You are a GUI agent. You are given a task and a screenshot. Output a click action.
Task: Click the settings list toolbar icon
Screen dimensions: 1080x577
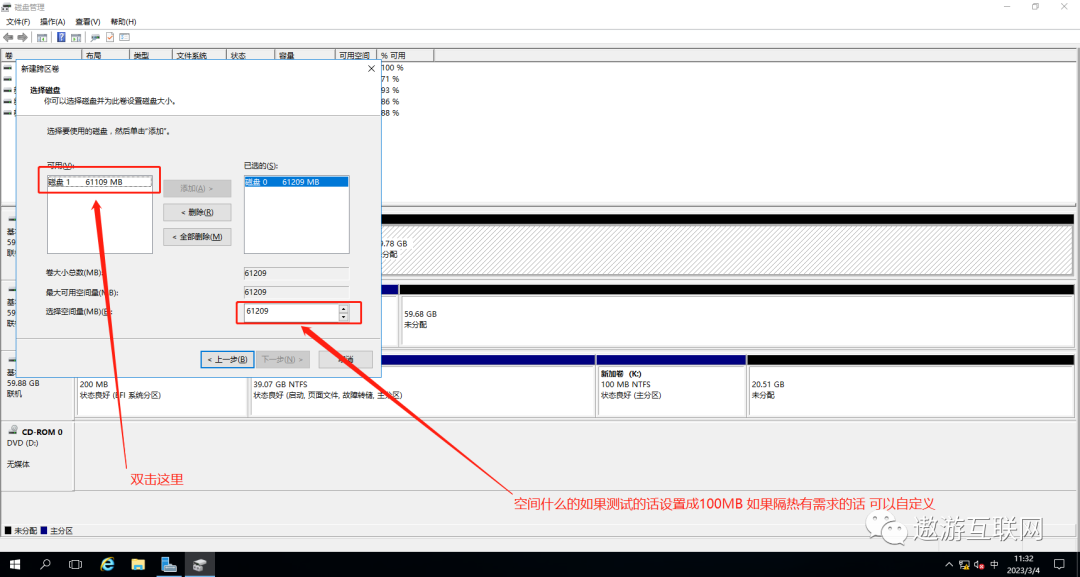(125, 37)
